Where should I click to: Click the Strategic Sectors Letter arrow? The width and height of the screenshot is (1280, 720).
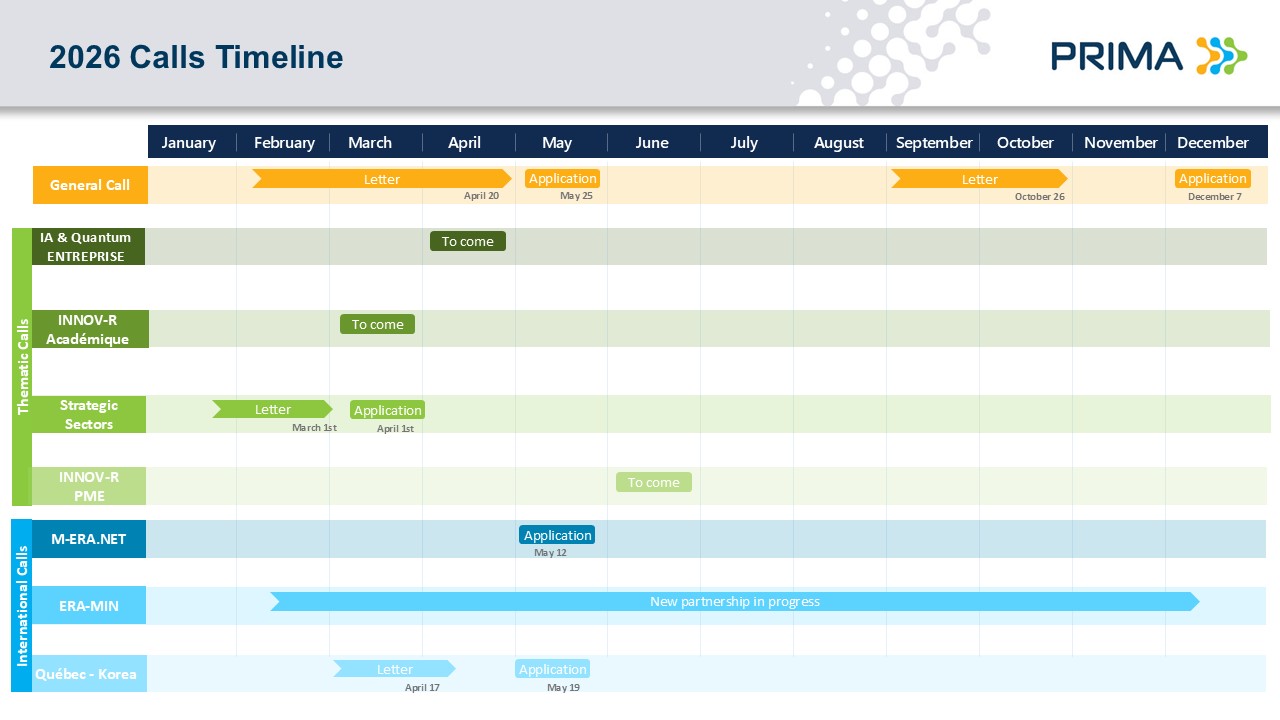coord(272,409)
